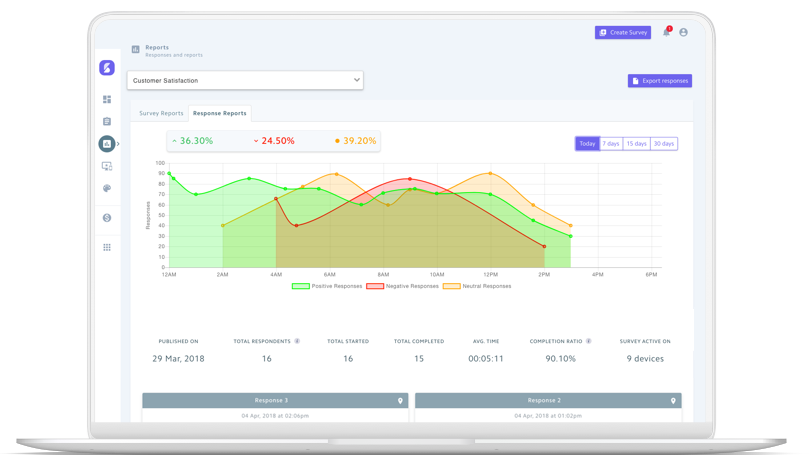This screenshot has height=465, width=810.
Task: Switch to the Survey Reports tab
Action: tap(161, 113)
